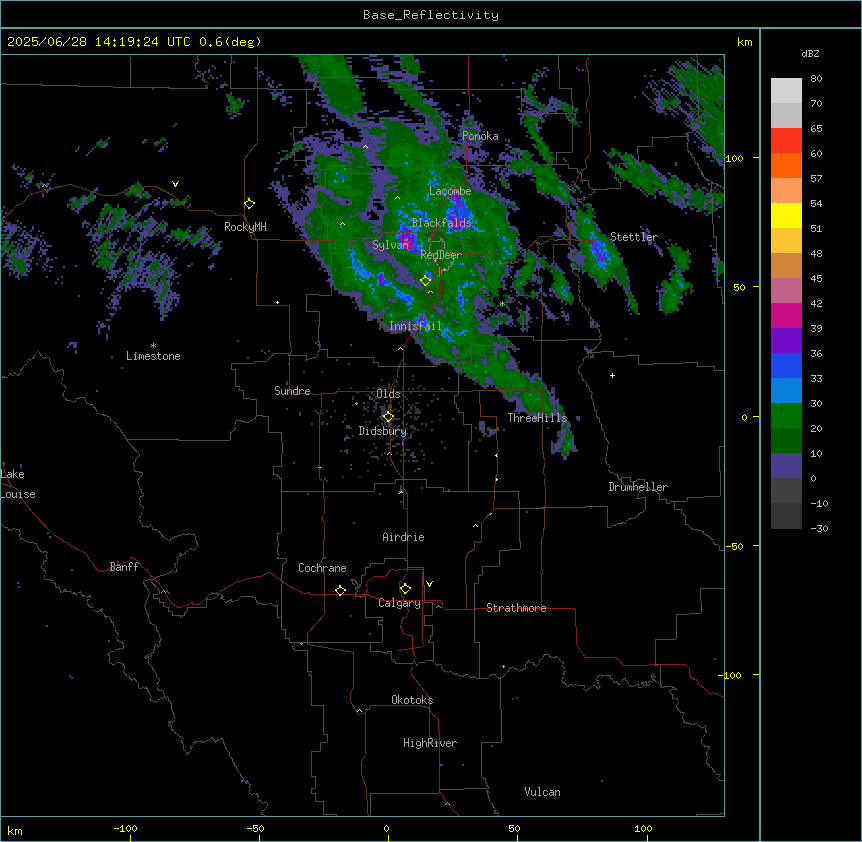This screenshot has height=842, width=862.
Task: Click the HighRiver label
Action: pyautogui.click(x=430, y=743)
